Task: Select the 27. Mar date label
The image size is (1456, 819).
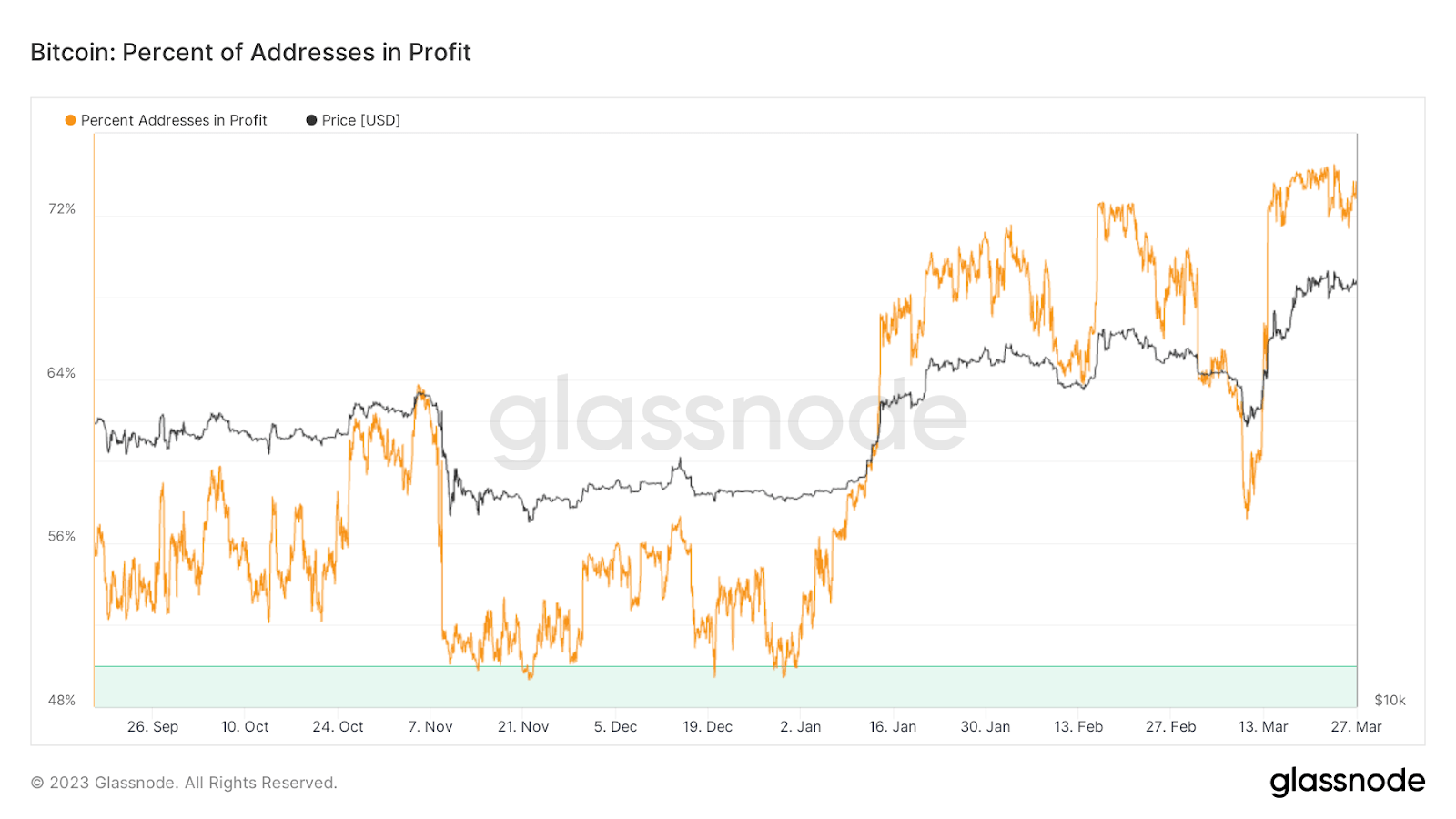Action: click(1356, 727)
